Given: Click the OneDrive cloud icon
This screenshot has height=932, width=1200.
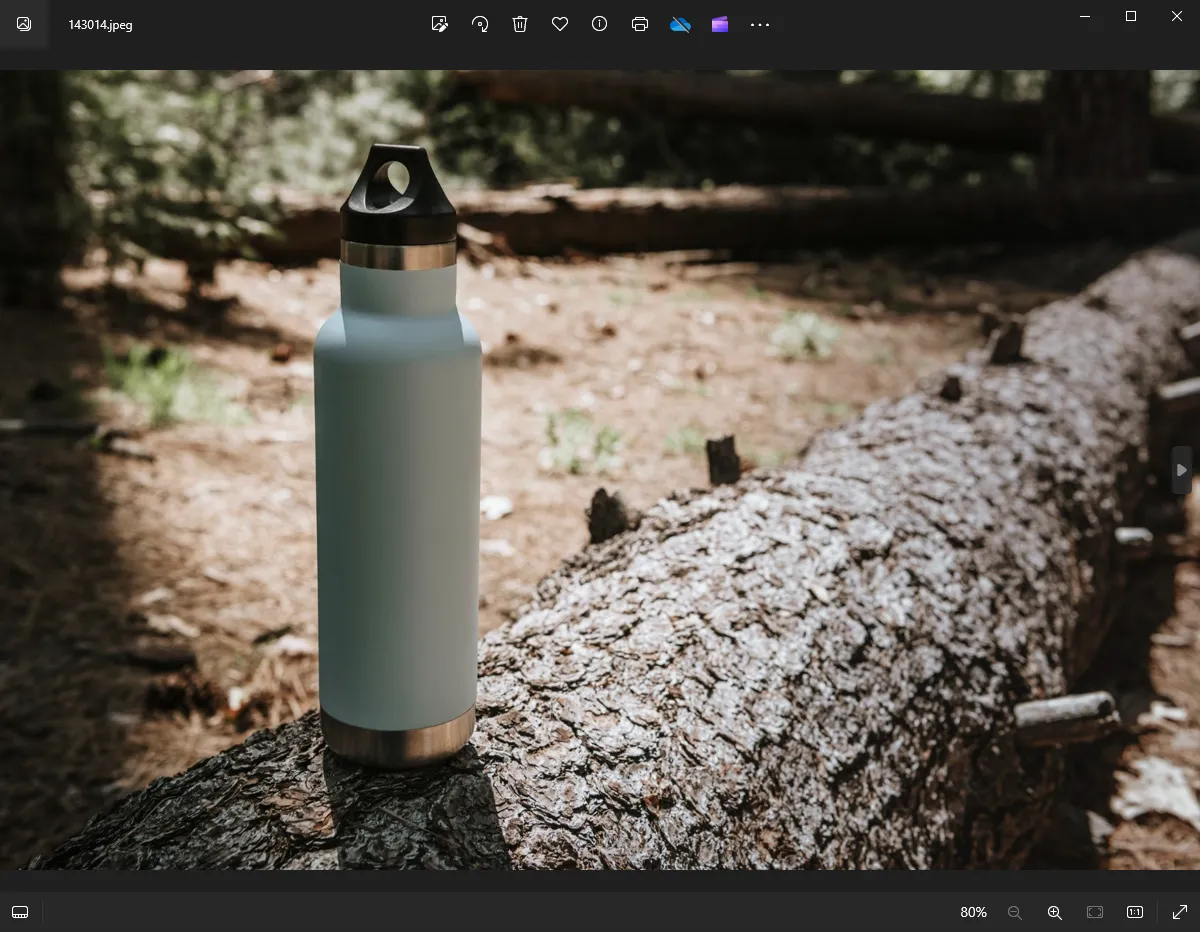Looking at the screenshot, I should [680, 24].
